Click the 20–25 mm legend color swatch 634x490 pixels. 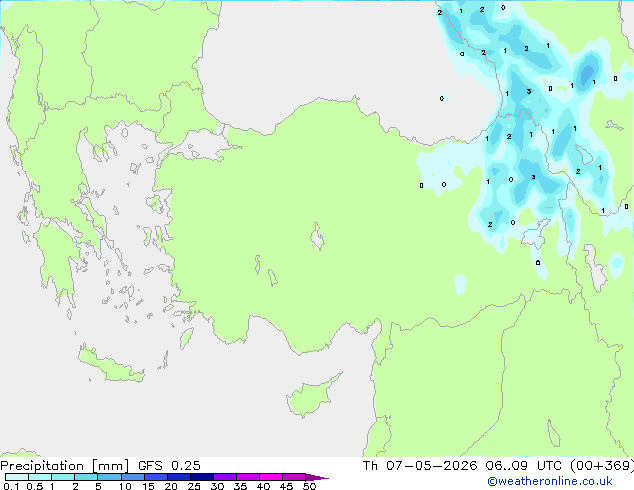pyautogui.click(x=178, y=477)
